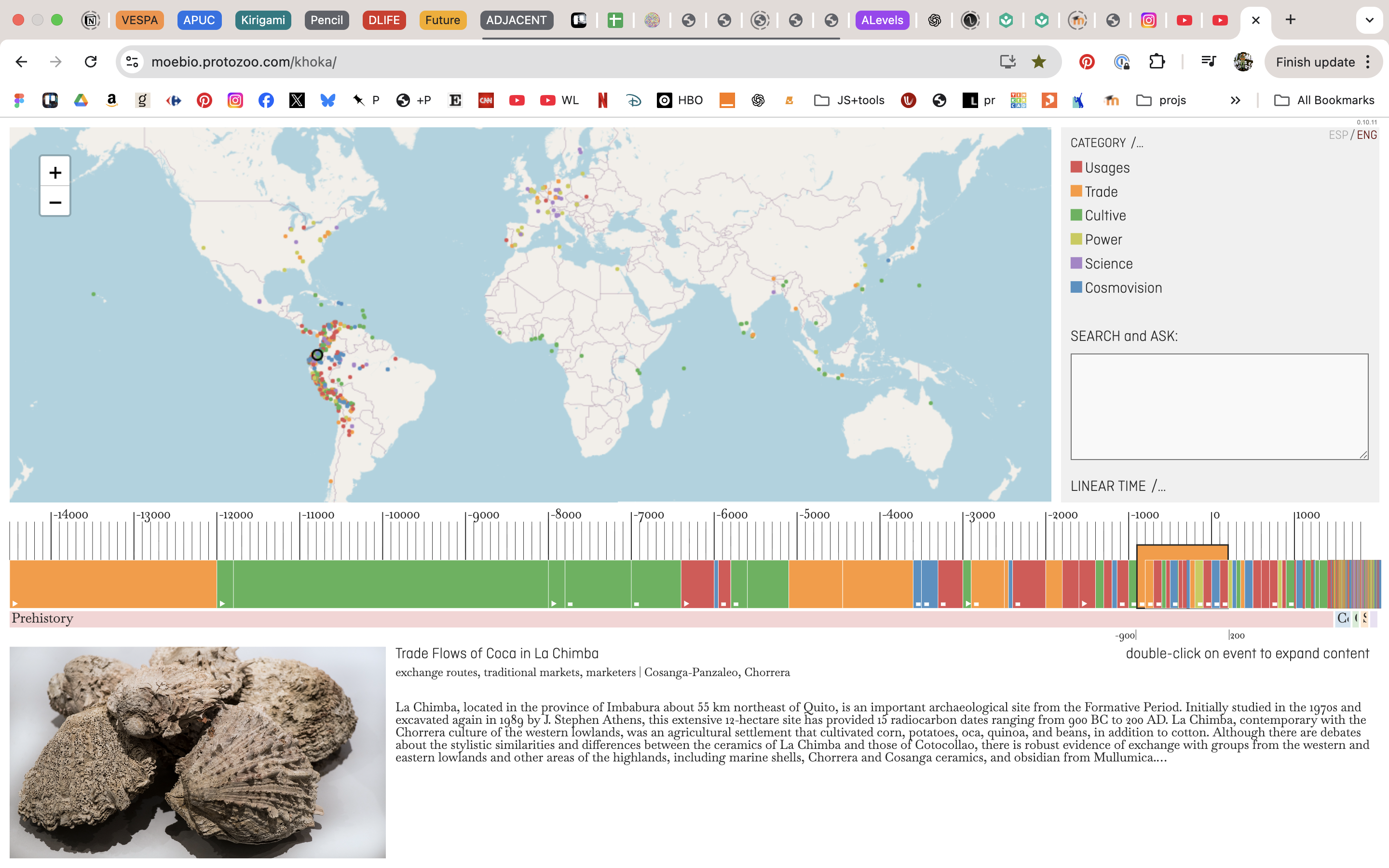
Task: Reload the page
Action: 91,61
